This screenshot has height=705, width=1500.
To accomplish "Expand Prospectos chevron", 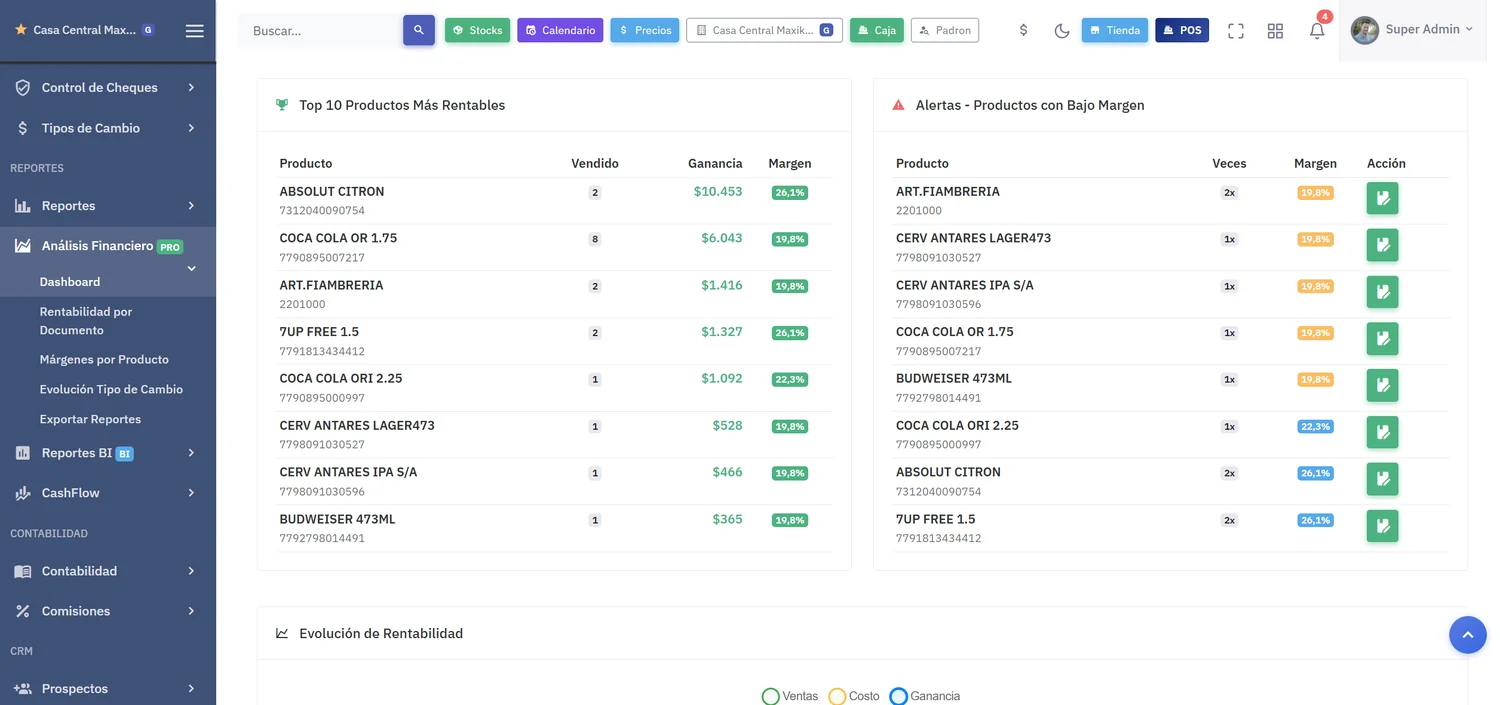I will click(x=191, y=689).
